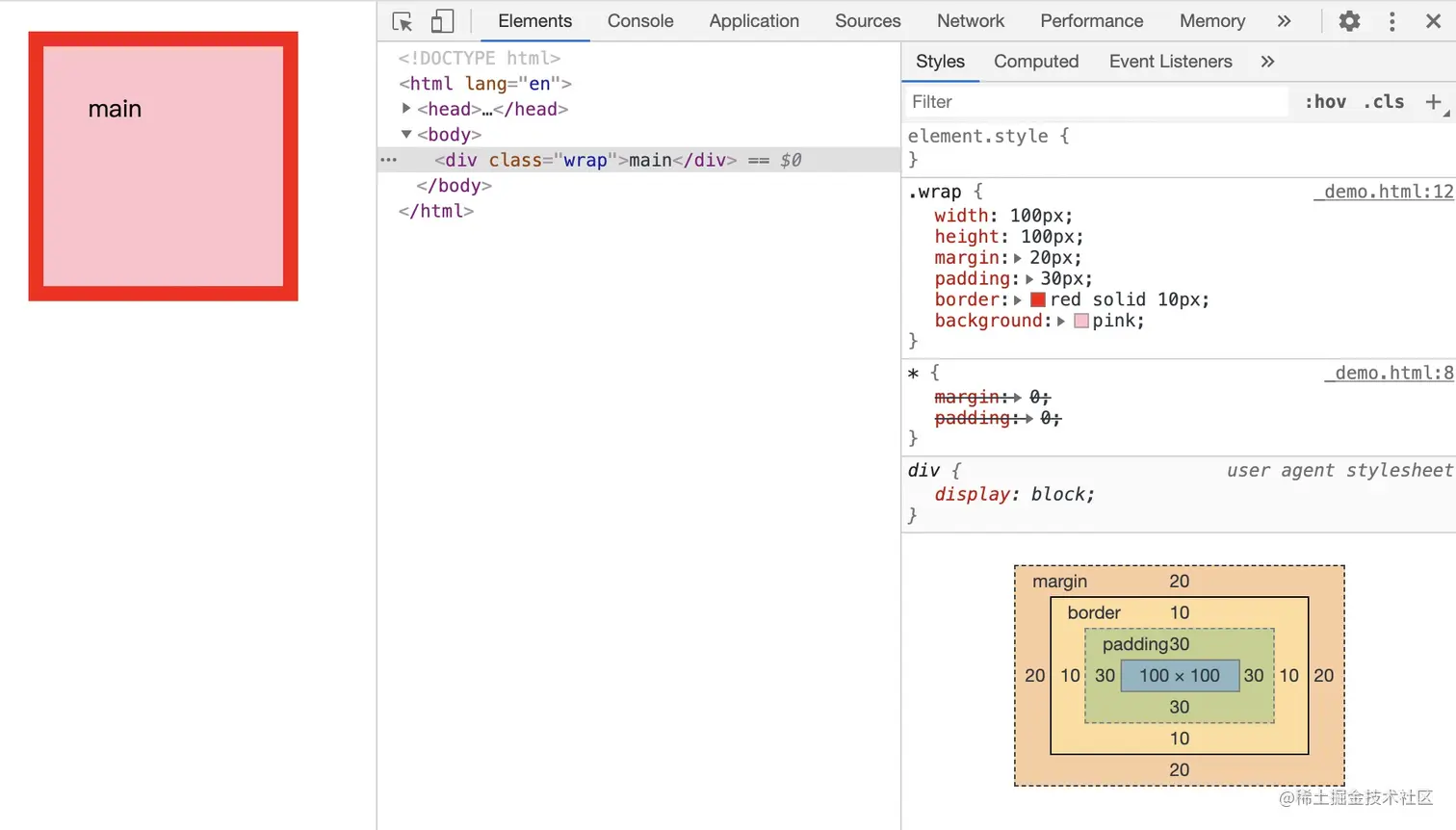Expand the margin shorthand in .wrap
This screenshot has height=830, width=1456.
1018,258
